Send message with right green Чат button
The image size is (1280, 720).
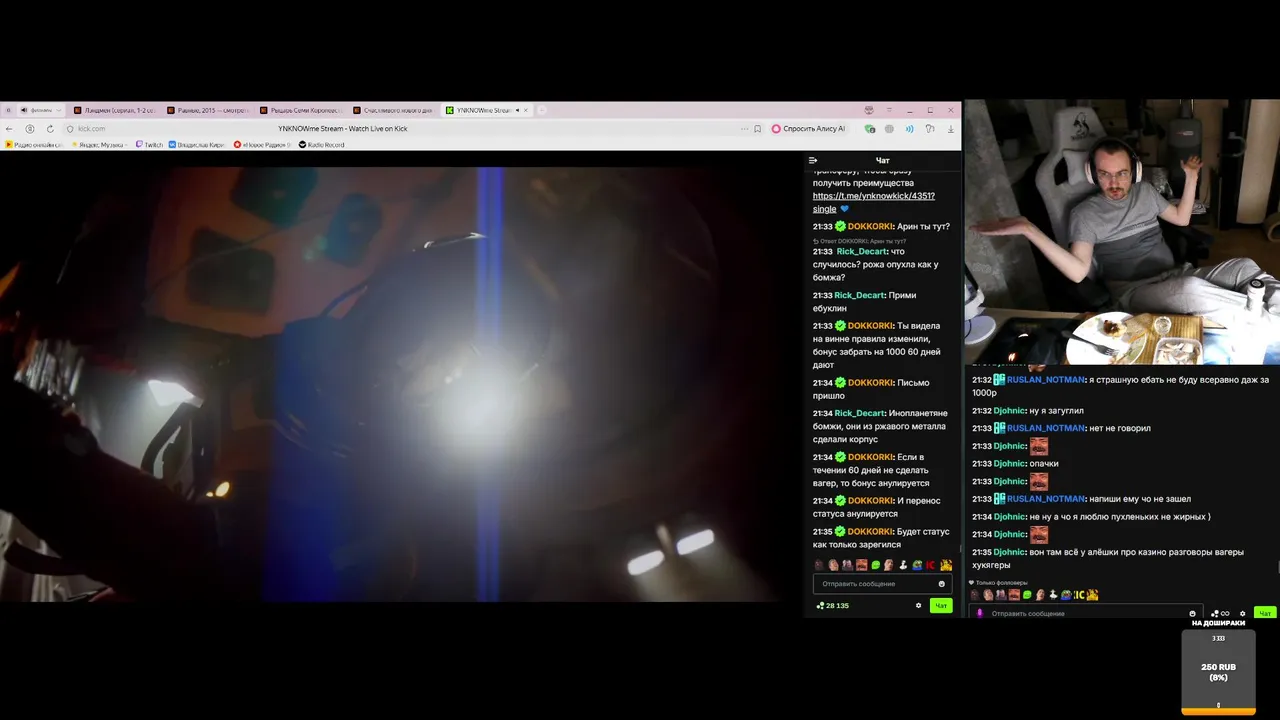point(1265,613)
